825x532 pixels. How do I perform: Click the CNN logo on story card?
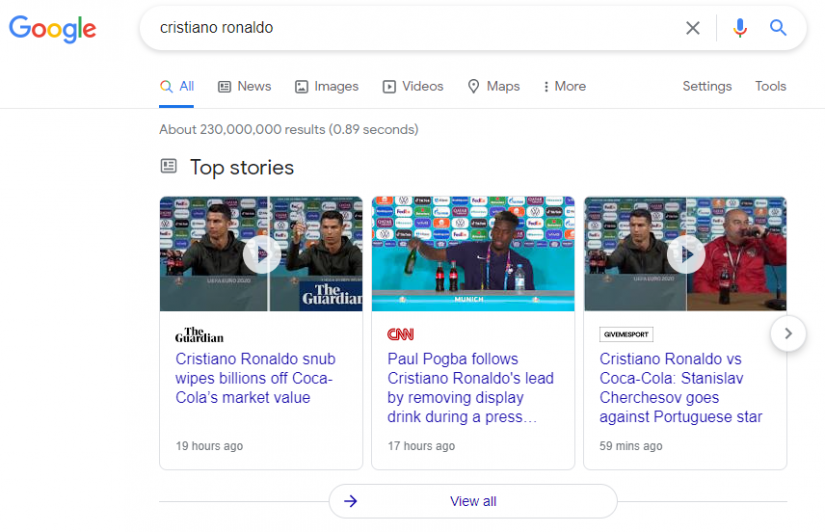click(400, 334)
